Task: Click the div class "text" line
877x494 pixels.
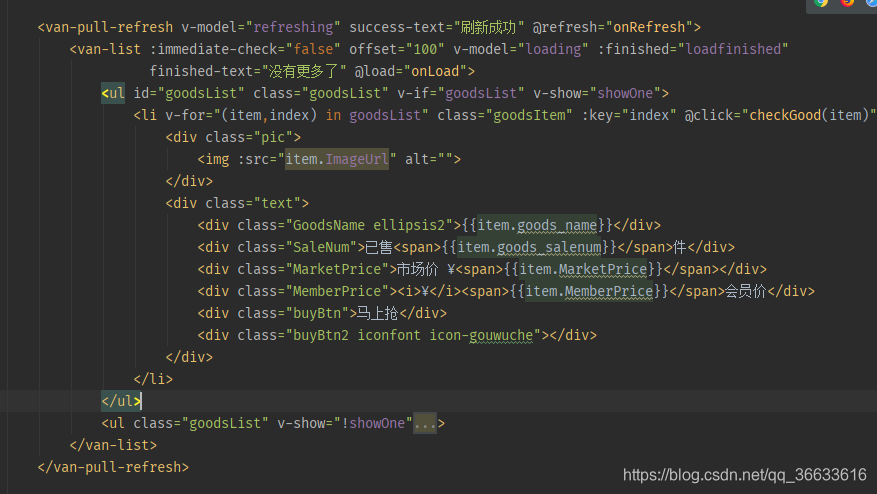Action: pyautogui.click(x=237, y=203)
